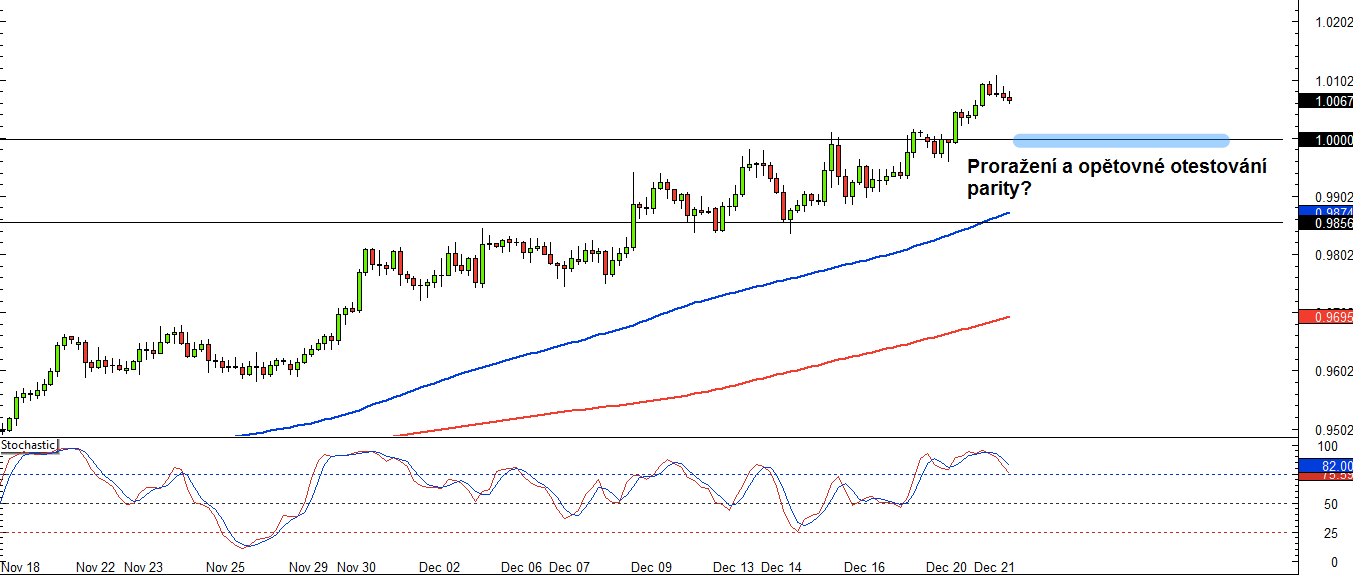Screen dimensions: 1353x575
Task: Click the 0.9802 price axis label
Action: [1335, 256]
